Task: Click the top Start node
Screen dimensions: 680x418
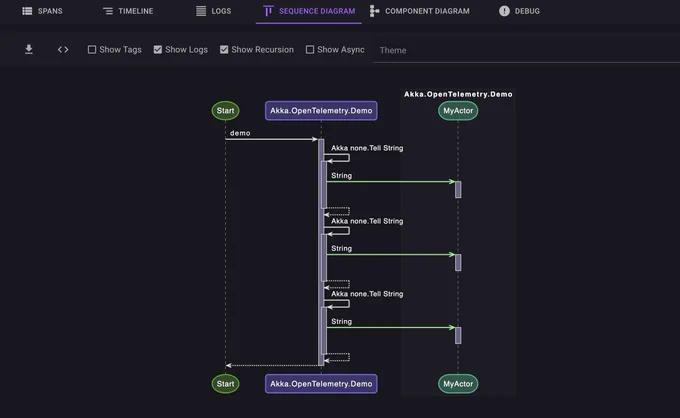Action: 225,111
